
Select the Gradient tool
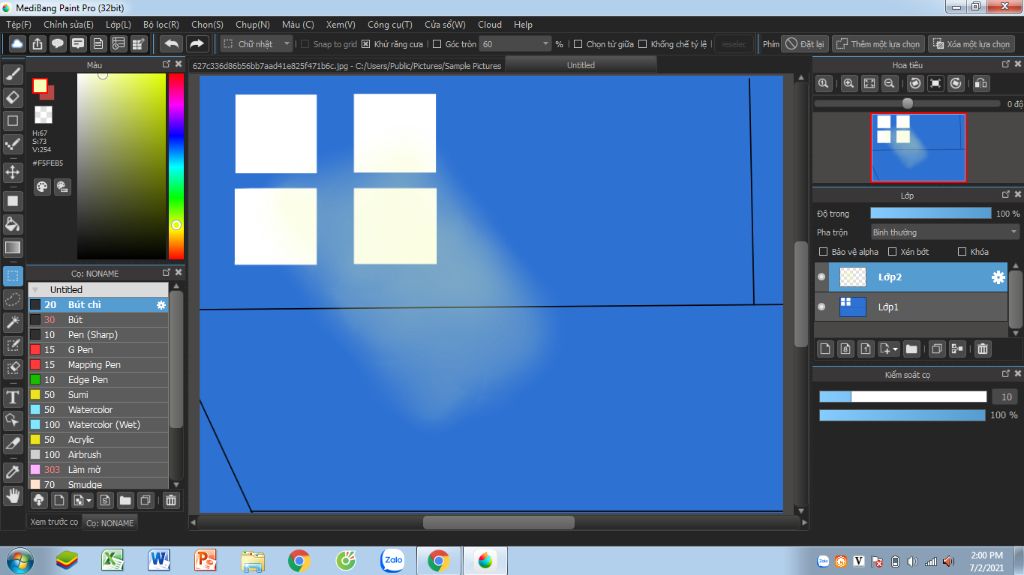point(12,248)
